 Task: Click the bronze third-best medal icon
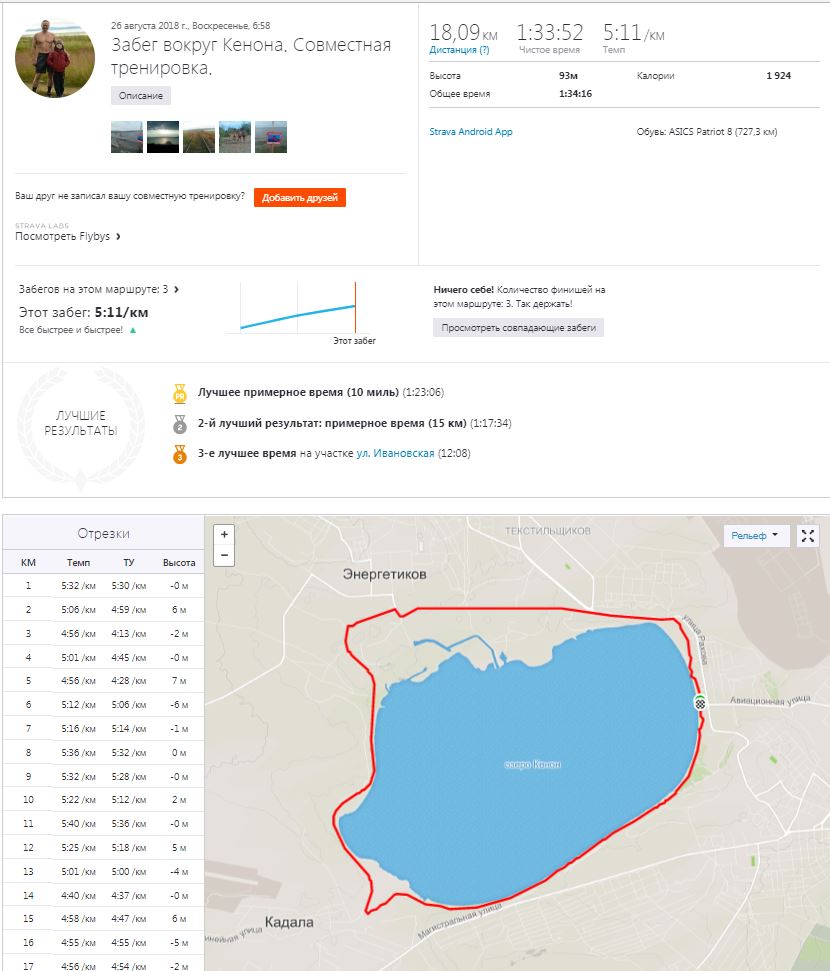point(180,454)
